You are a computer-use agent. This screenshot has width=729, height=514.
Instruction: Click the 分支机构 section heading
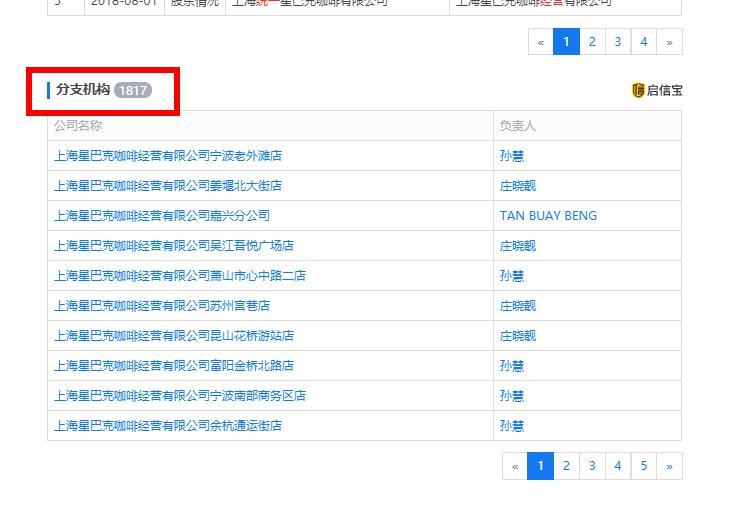[83, 89]
